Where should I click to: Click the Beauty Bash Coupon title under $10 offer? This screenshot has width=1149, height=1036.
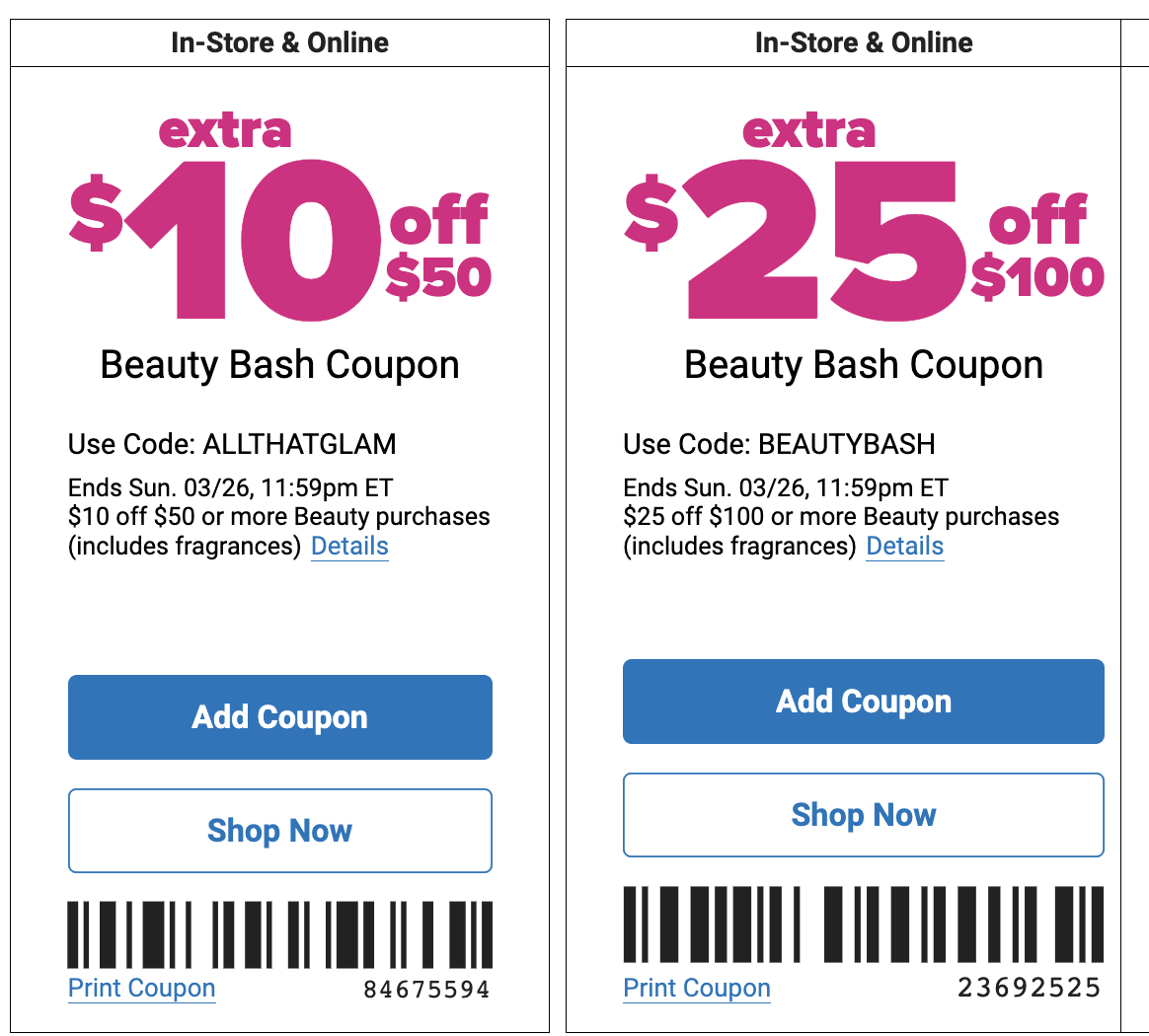pyautogui.click(x=279, y=365)
